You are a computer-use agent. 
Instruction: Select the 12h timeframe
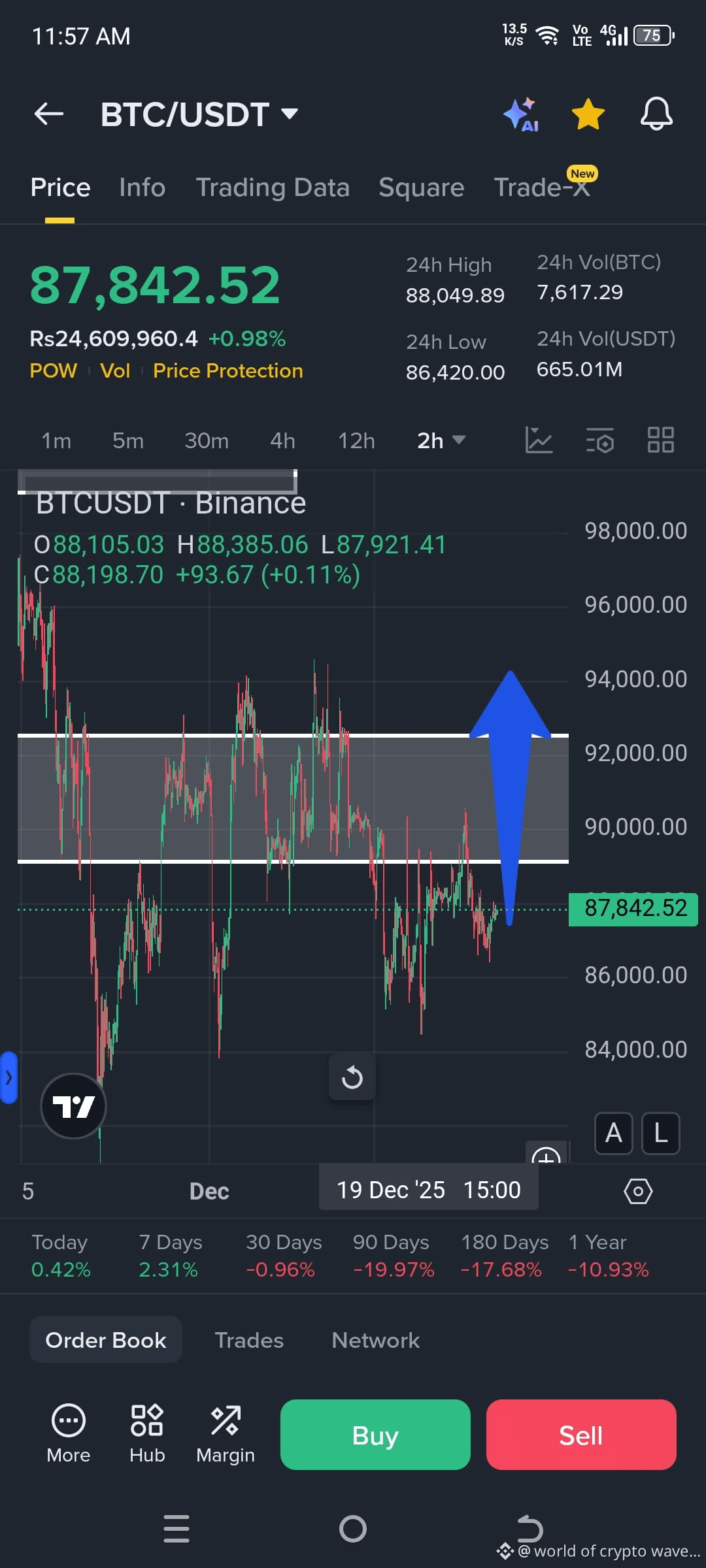coord(356,441)
